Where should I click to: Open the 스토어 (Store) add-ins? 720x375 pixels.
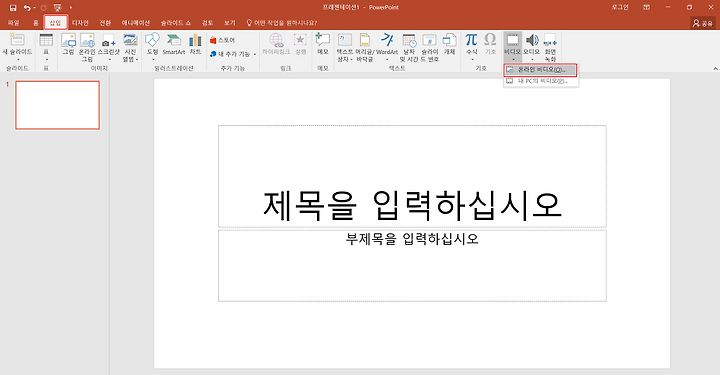click(223, 40)
